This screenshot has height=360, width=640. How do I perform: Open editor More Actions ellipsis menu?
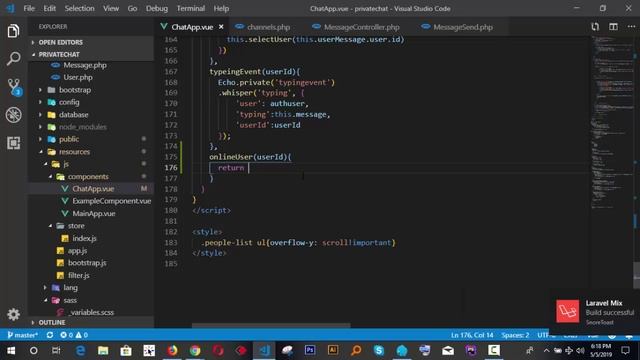pyautogui.click(x=631, y=27)
